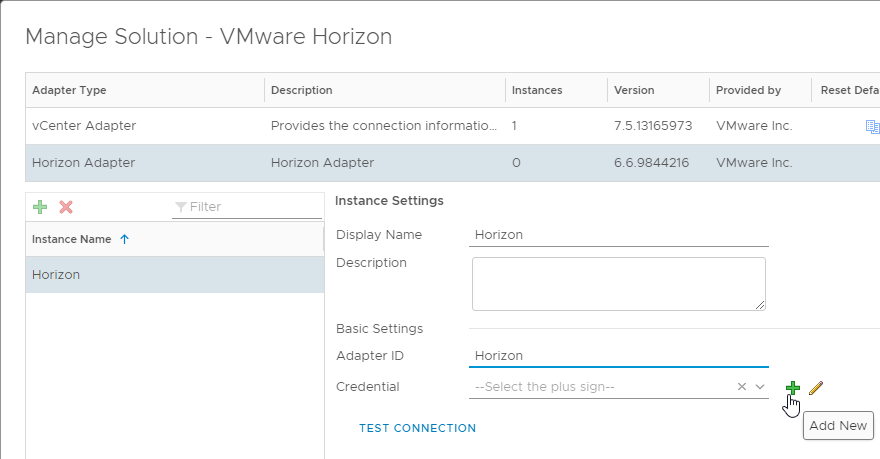The width and height of the screenshot is (880, 459).
Task: Click the Adapter ID field
Action: [x=618, y=356]
